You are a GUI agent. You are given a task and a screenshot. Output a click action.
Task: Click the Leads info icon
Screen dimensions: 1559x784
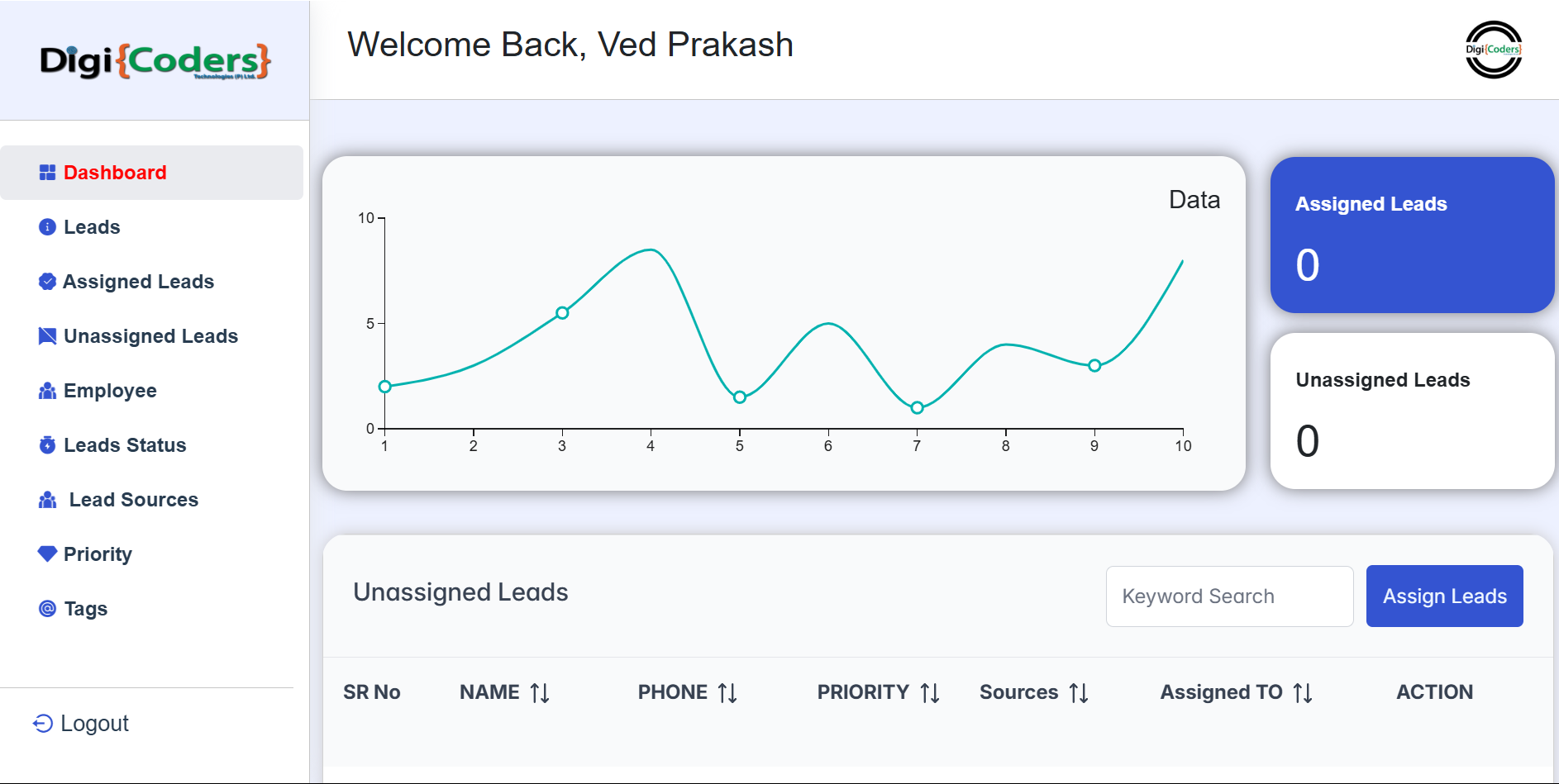[x=47, y=227]
